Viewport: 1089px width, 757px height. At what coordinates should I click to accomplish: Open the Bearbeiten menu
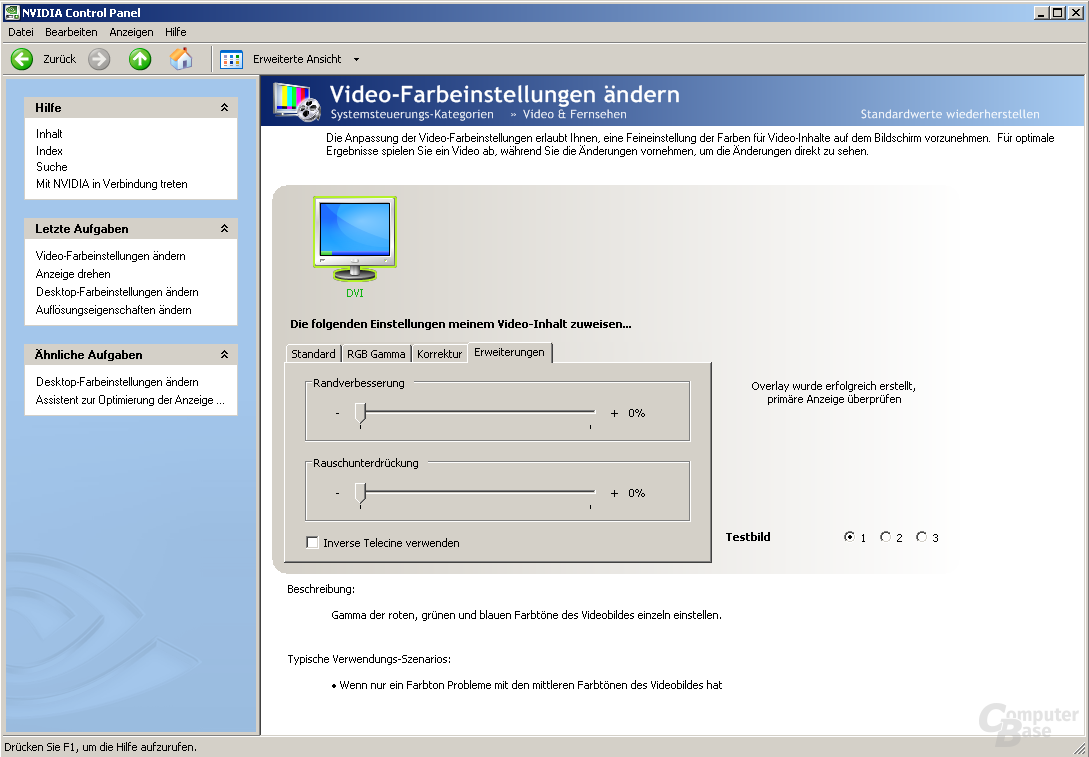tap(71, 32)
